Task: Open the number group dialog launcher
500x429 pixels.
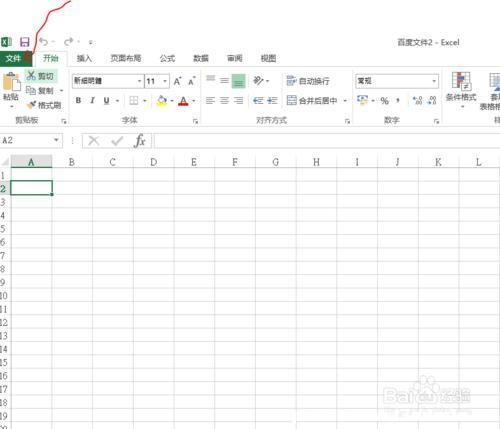Action: tap(436, 122)
